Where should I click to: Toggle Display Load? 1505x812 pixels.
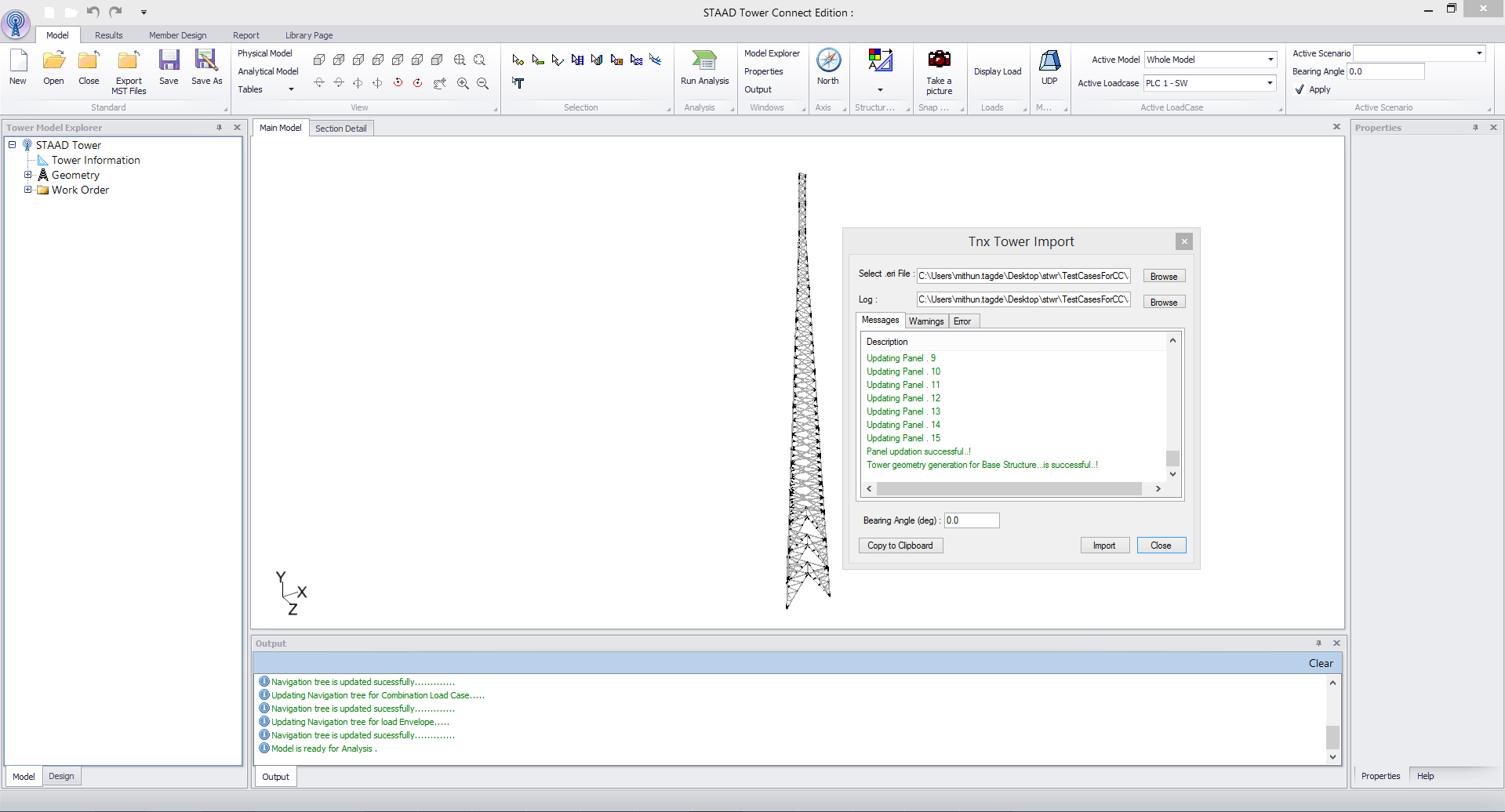click(998, 71)
